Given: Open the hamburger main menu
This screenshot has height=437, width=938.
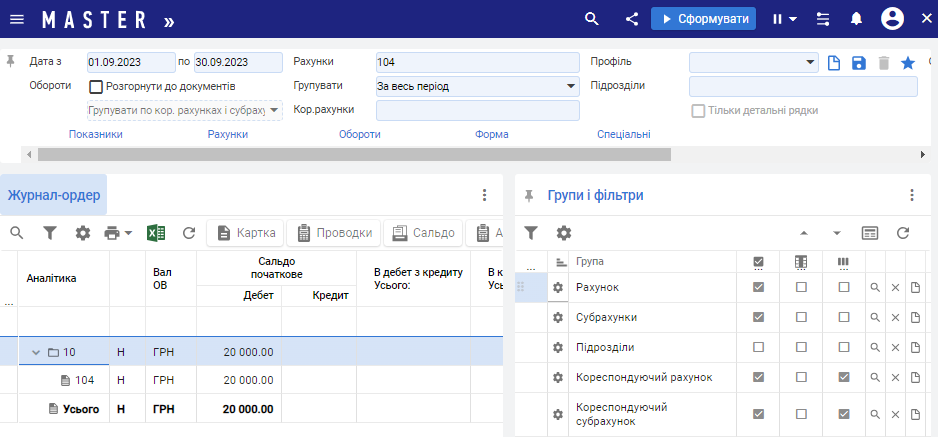Looking at the screenshot, I should click(17, 19).
